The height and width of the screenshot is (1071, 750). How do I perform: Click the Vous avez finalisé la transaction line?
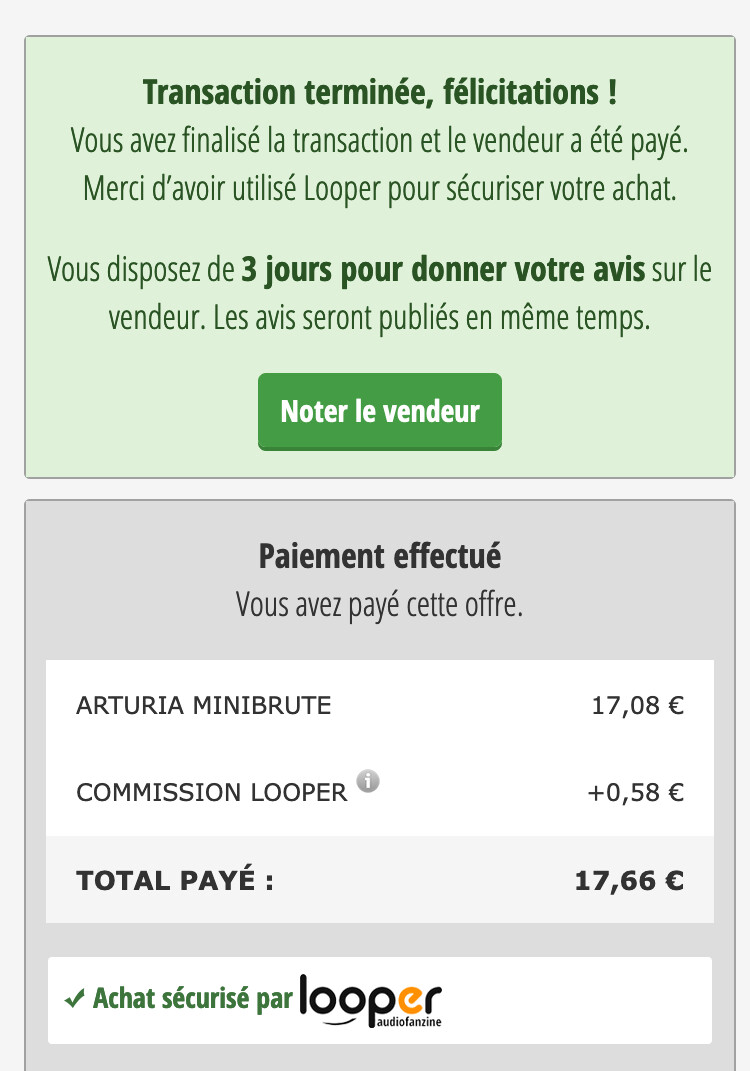[380, 141]
